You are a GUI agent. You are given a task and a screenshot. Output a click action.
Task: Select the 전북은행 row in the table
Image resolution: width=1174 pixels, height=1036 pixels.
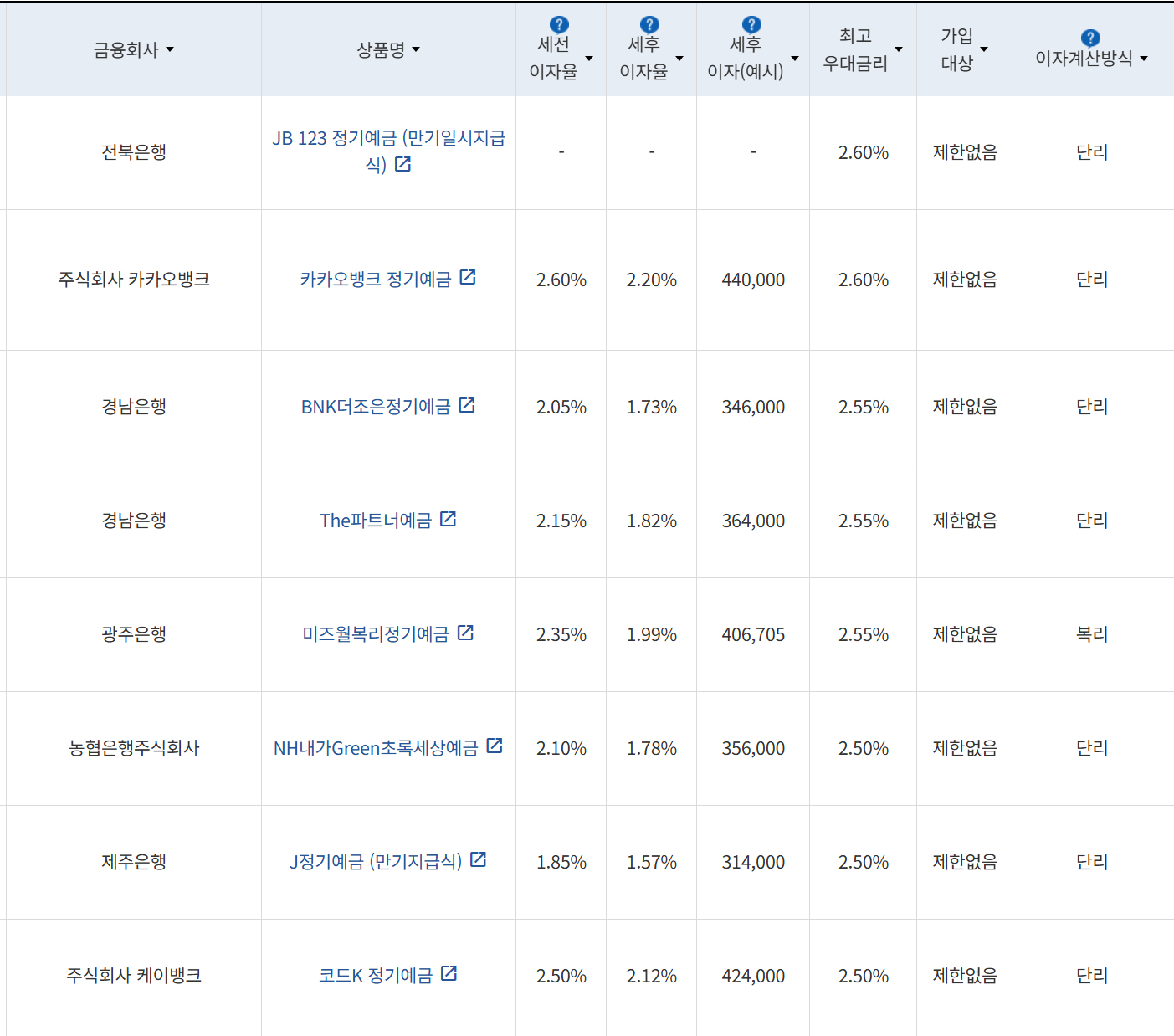[x=132, y=152]
